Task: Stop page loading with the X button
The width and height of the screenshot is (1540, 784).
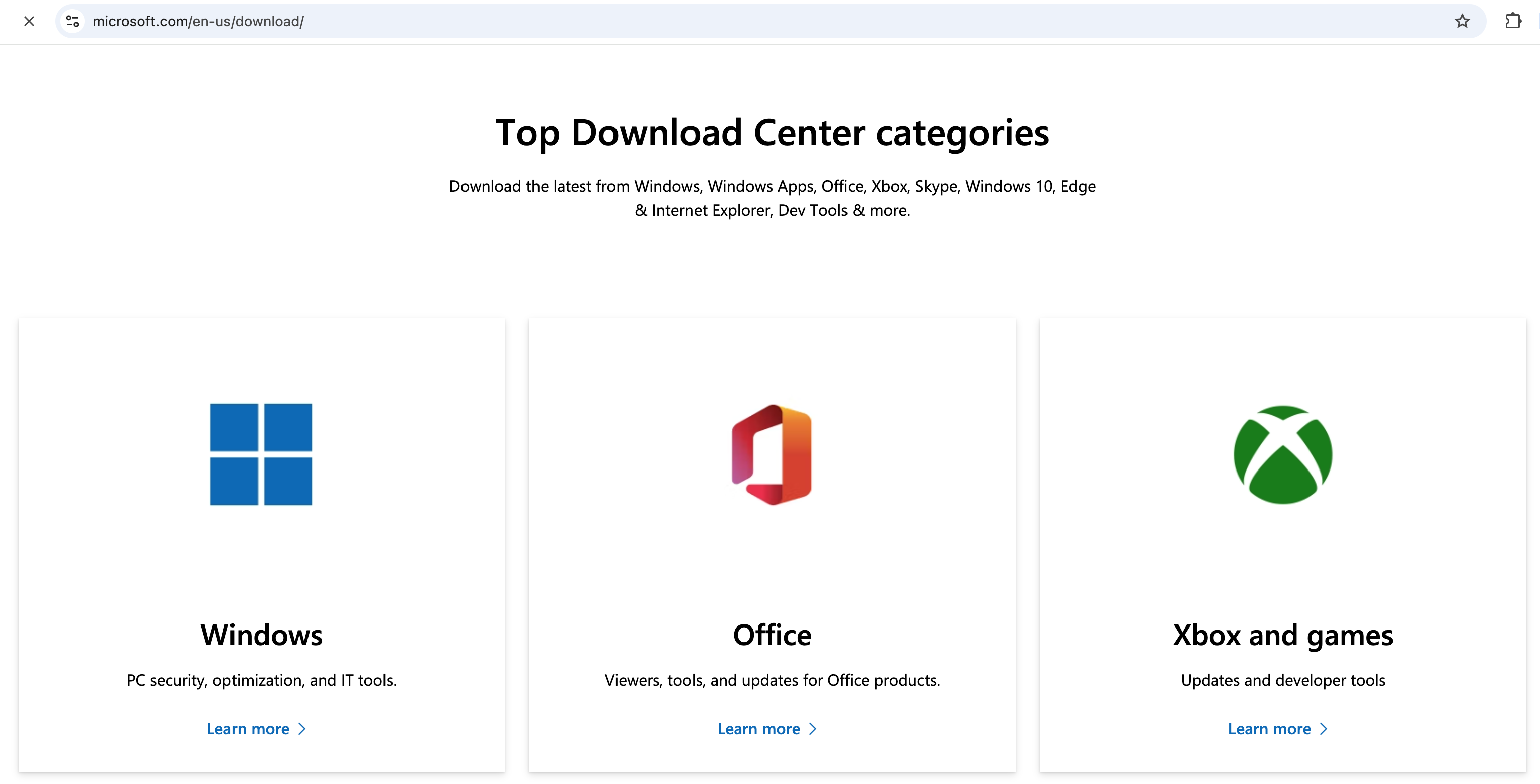Action: 29,22
